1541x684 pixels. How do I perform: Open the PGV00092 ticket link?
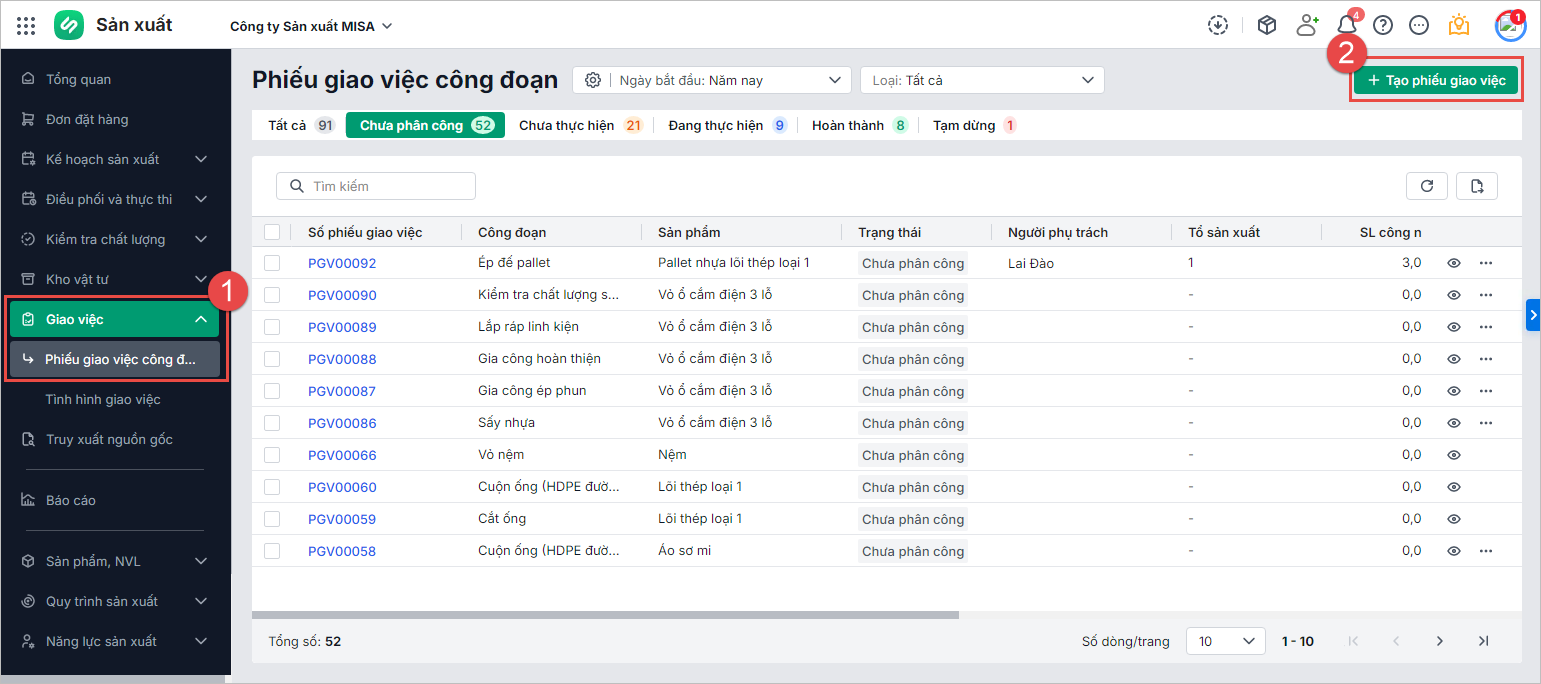click(x=342, y=263)
